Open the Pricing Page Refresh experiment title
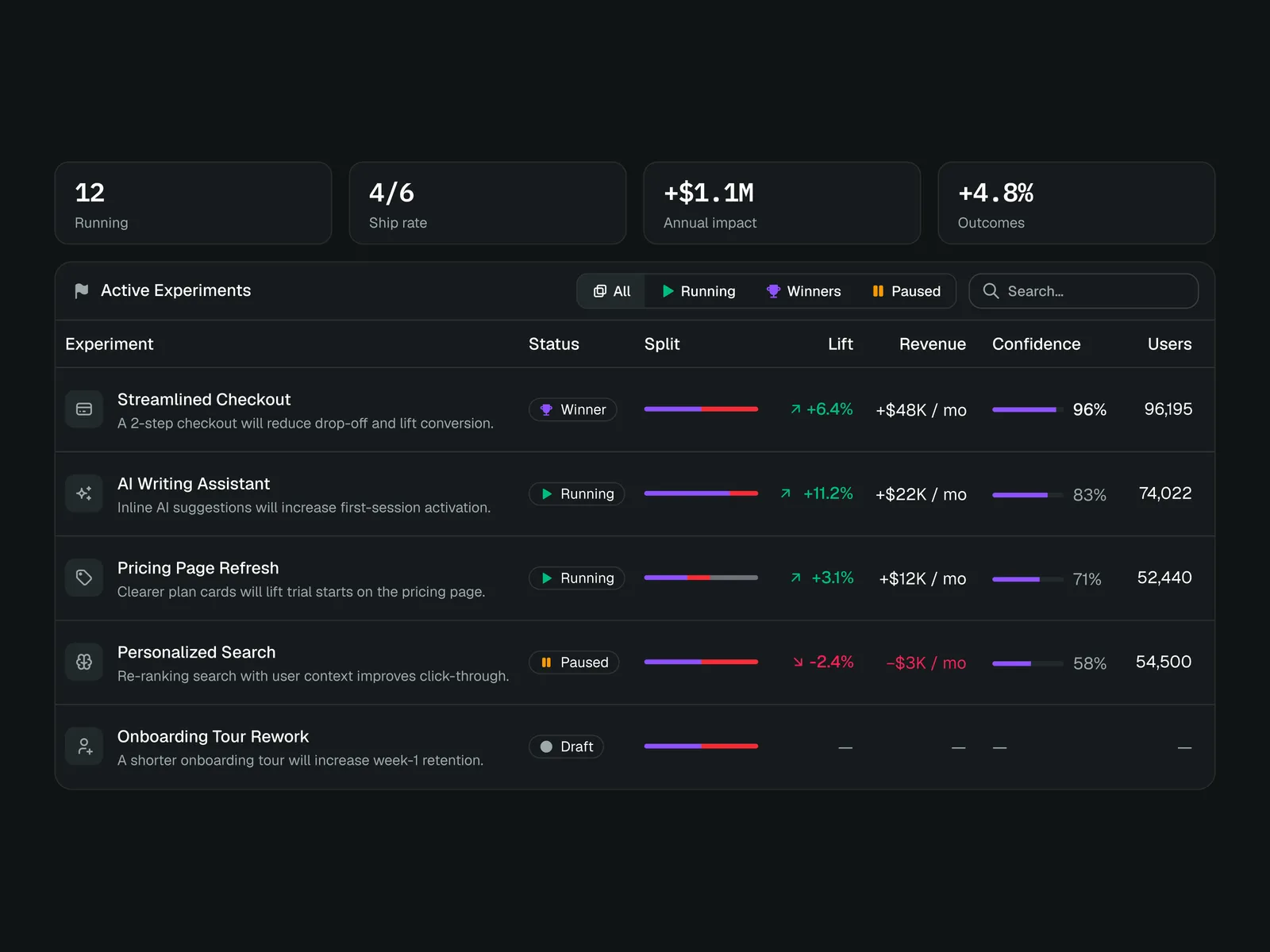 198,568
